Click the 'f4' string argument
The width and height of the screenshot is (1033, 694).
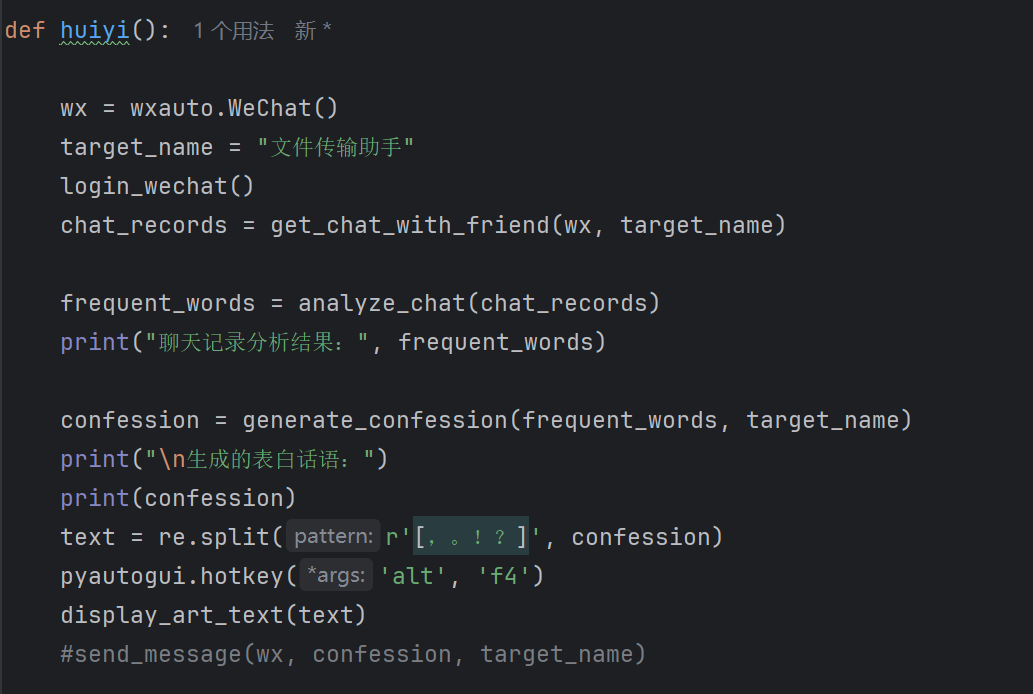[503, 576]
